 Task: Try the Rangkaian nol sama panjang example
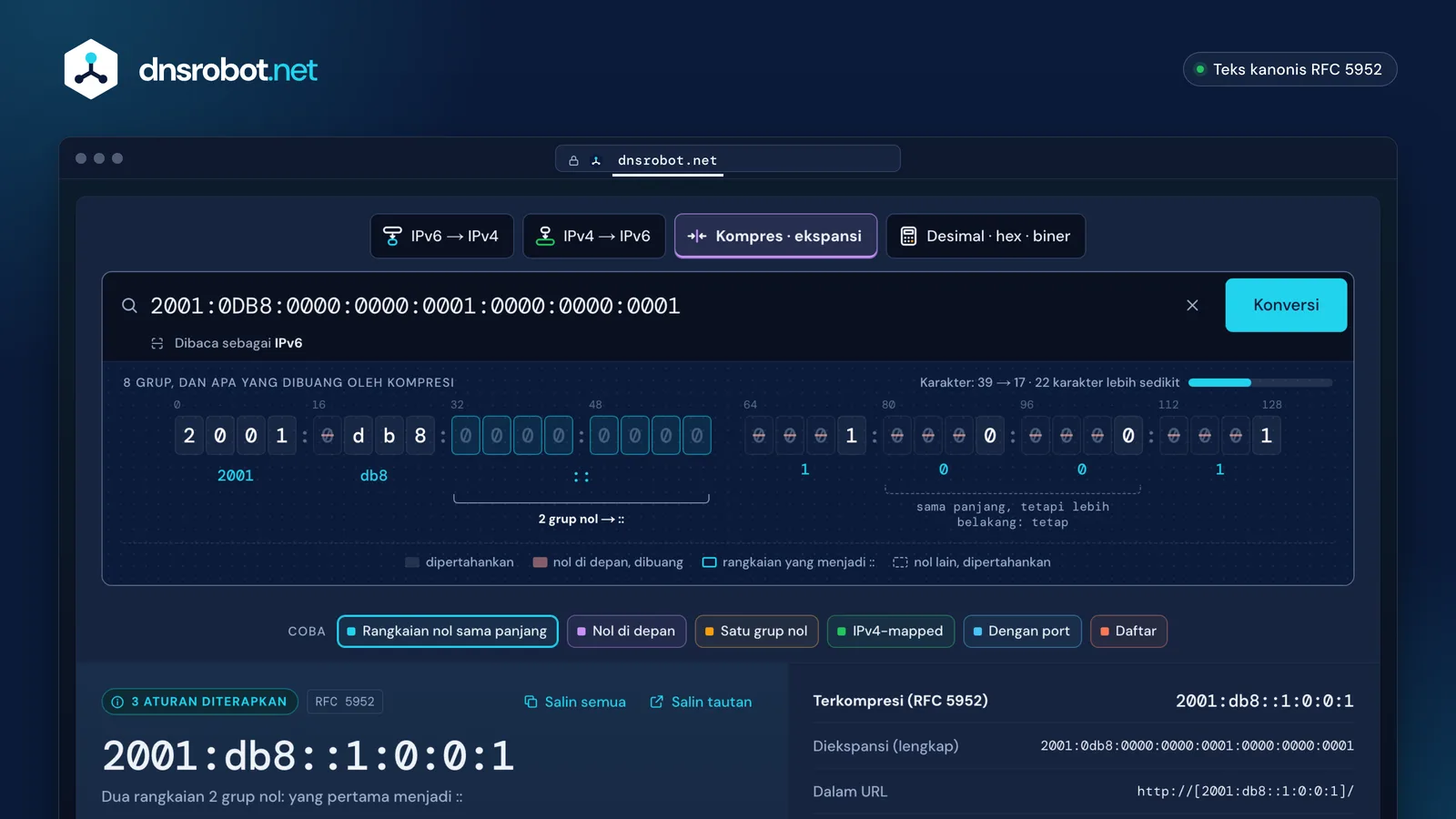click(448, 632)
